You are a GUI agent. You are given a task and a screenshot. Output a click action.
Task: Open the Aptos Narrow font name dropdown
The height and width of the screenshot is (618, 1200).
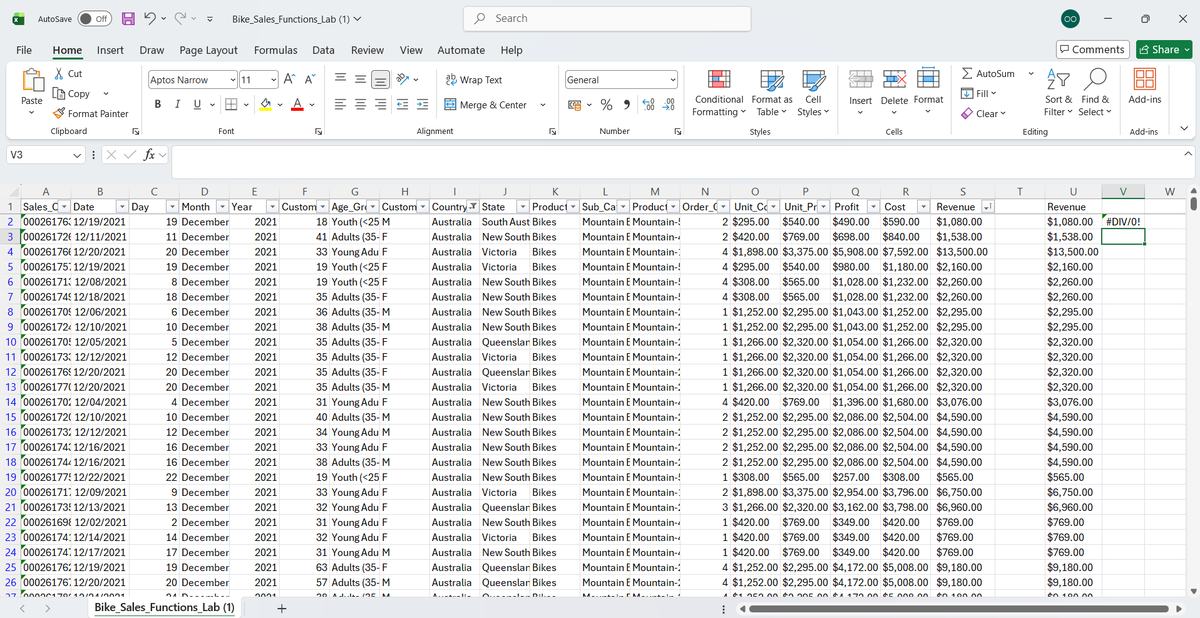click(x=233, y=80)
